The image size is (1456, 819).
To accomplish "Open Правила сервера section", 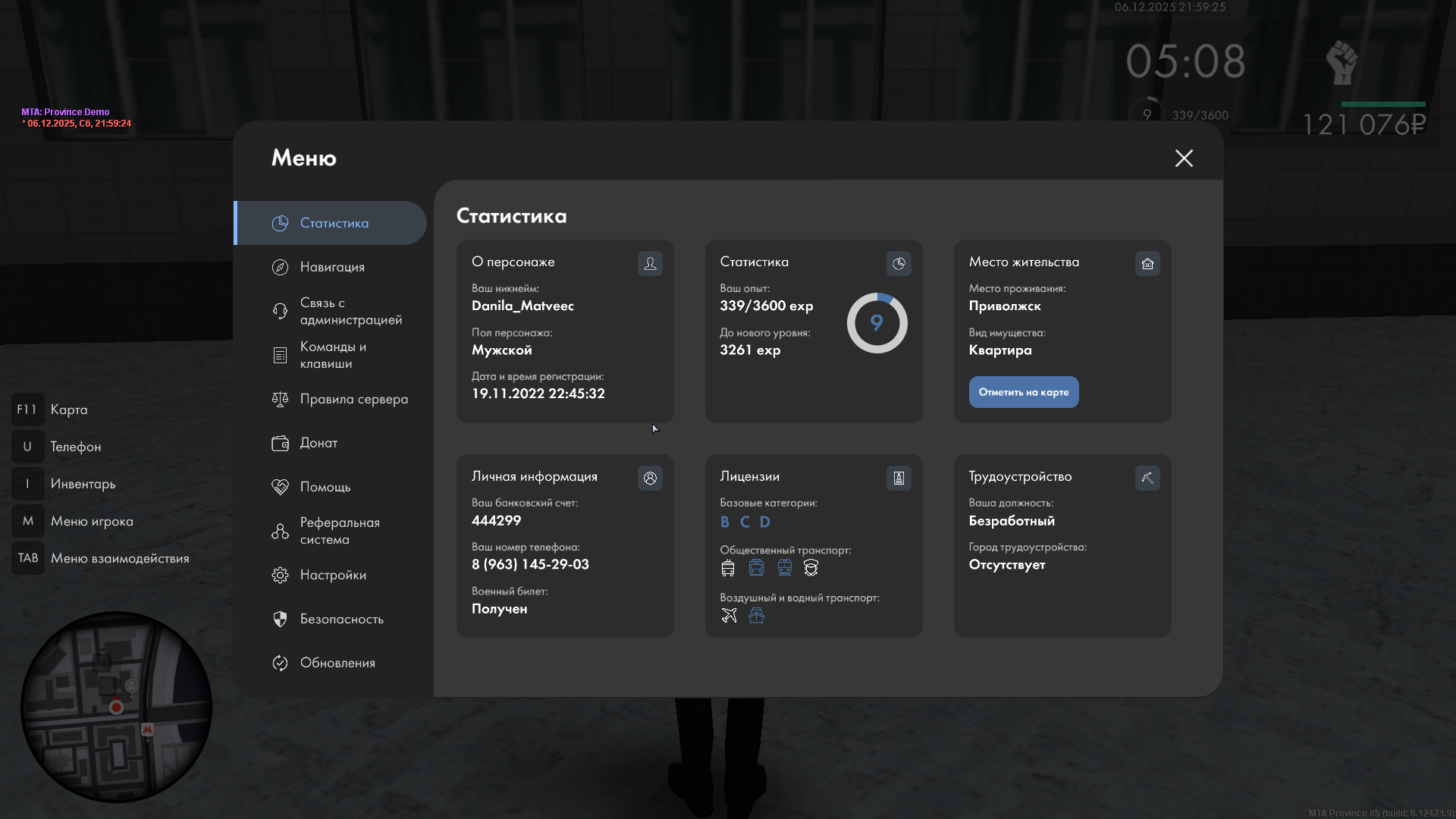I will [353, 399].
